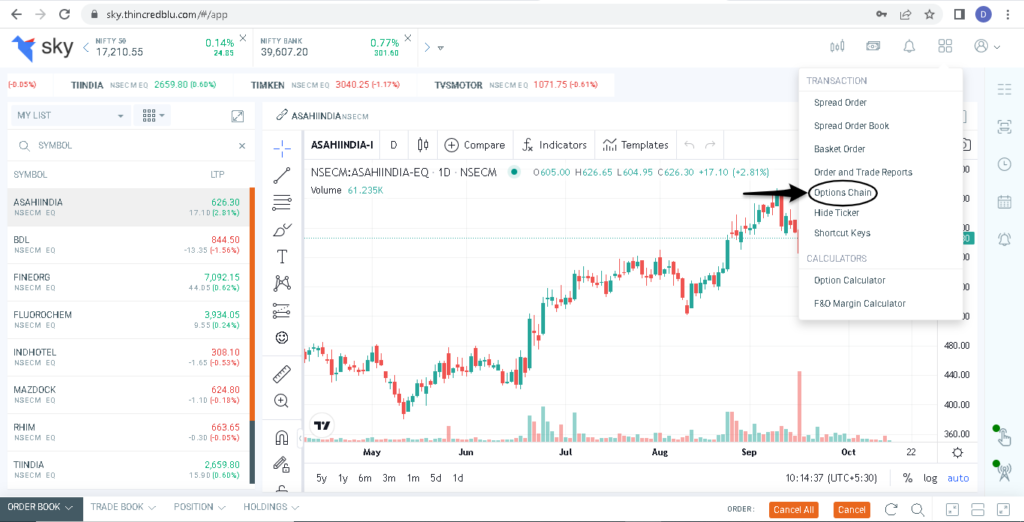Select the pattern tool with nodes
This screenshot has width=1024, height=522.
pyautogui.click(x=282, y=283)
